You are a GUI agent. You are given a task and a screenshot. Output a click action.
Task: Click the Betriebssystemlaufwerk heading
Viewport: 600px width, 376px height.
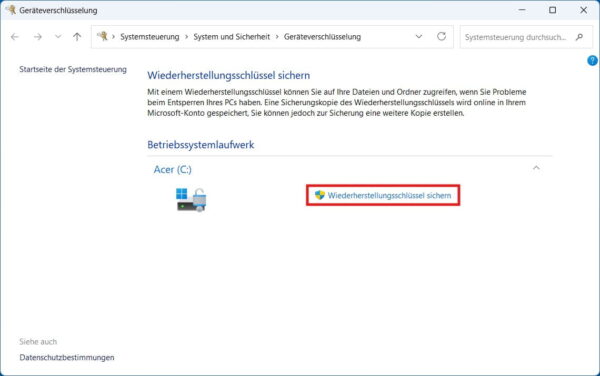[201, 145]
